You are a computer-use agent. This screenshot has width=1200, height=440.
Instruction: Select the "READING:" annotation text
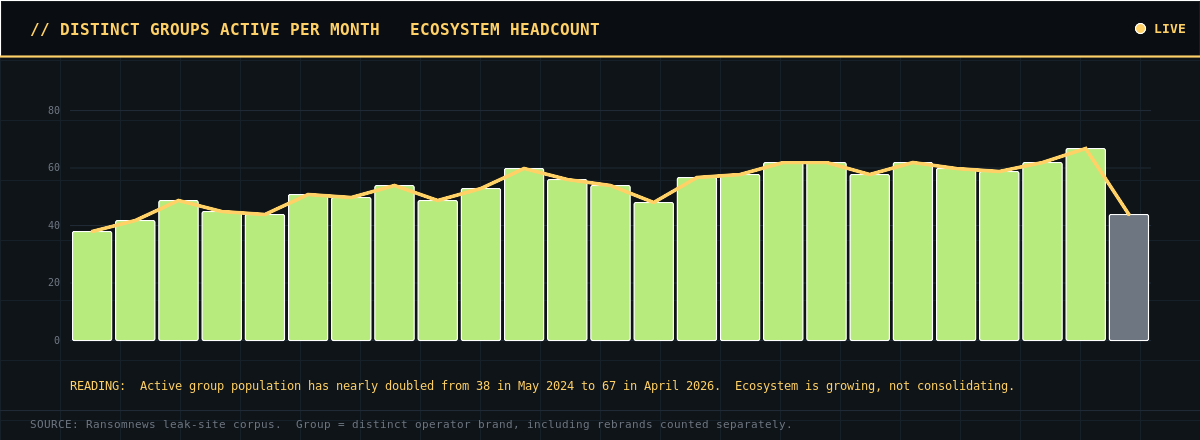coord(98,386)
